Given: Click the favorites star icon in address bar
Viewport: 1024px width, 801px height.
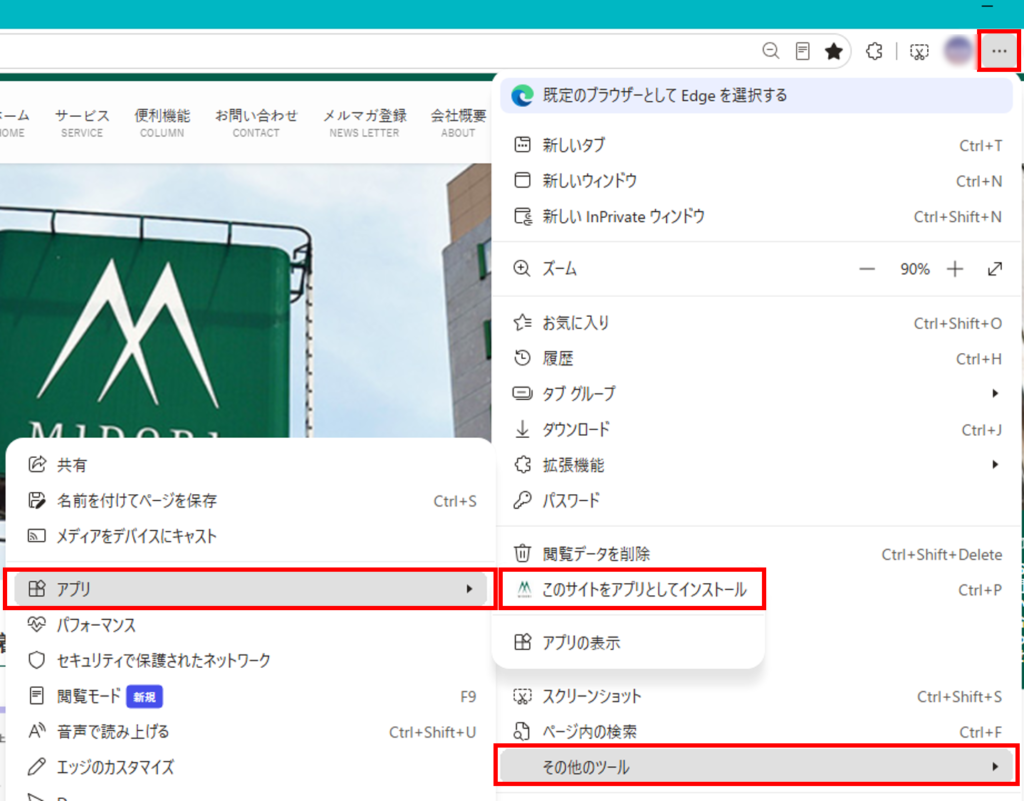Looking at the screenshot, I should pyautogui.click(x=833, y=51).
